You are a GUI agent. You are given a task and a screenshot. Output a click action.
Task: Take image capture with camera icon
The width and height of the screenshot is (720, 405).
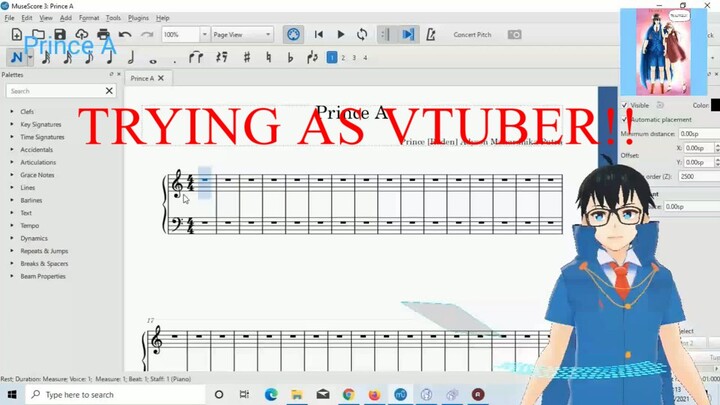pos(514,34)
